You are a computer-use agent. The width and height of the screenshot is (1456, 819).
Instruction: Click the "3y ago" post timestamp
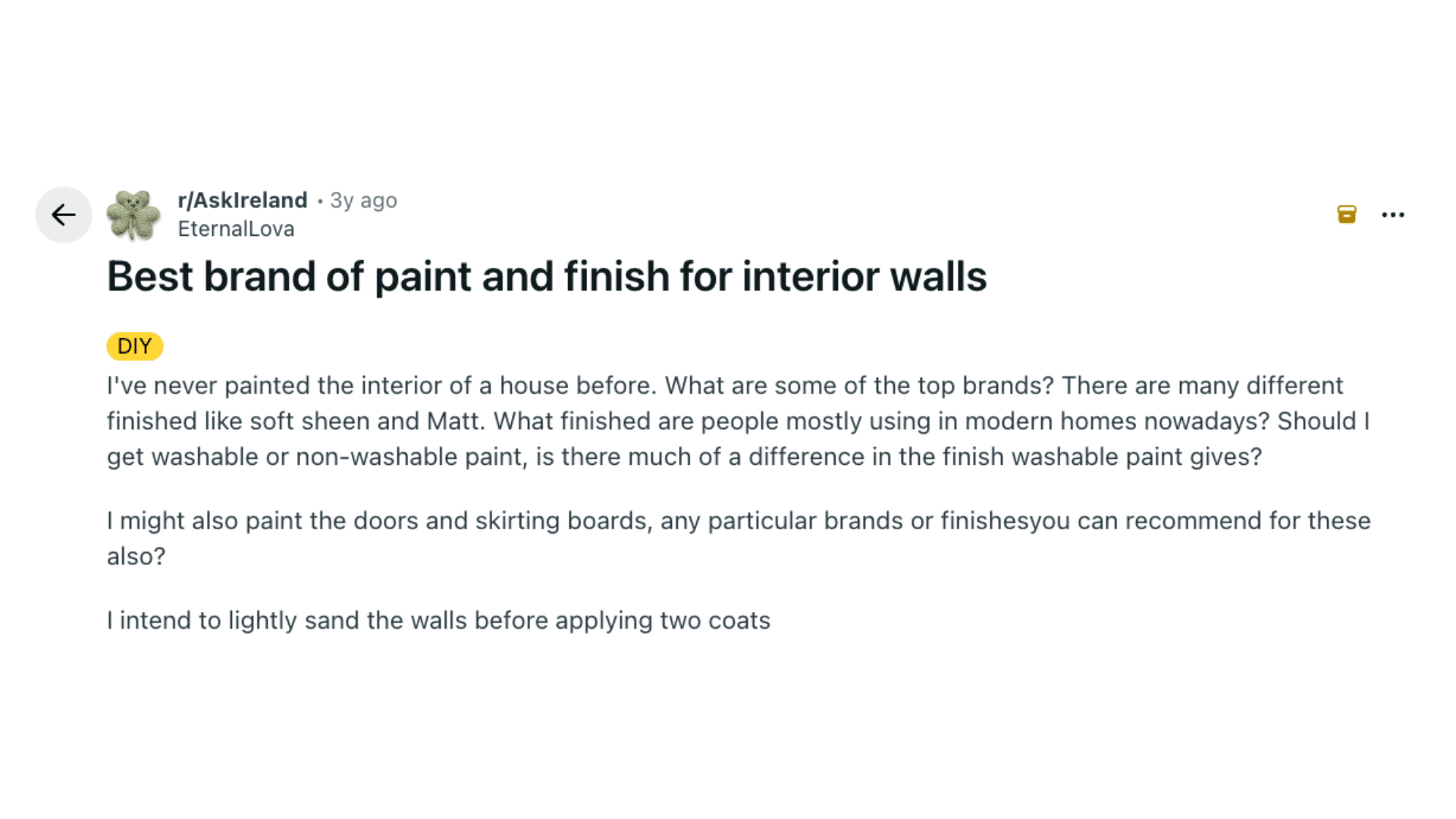coord(363,200)
